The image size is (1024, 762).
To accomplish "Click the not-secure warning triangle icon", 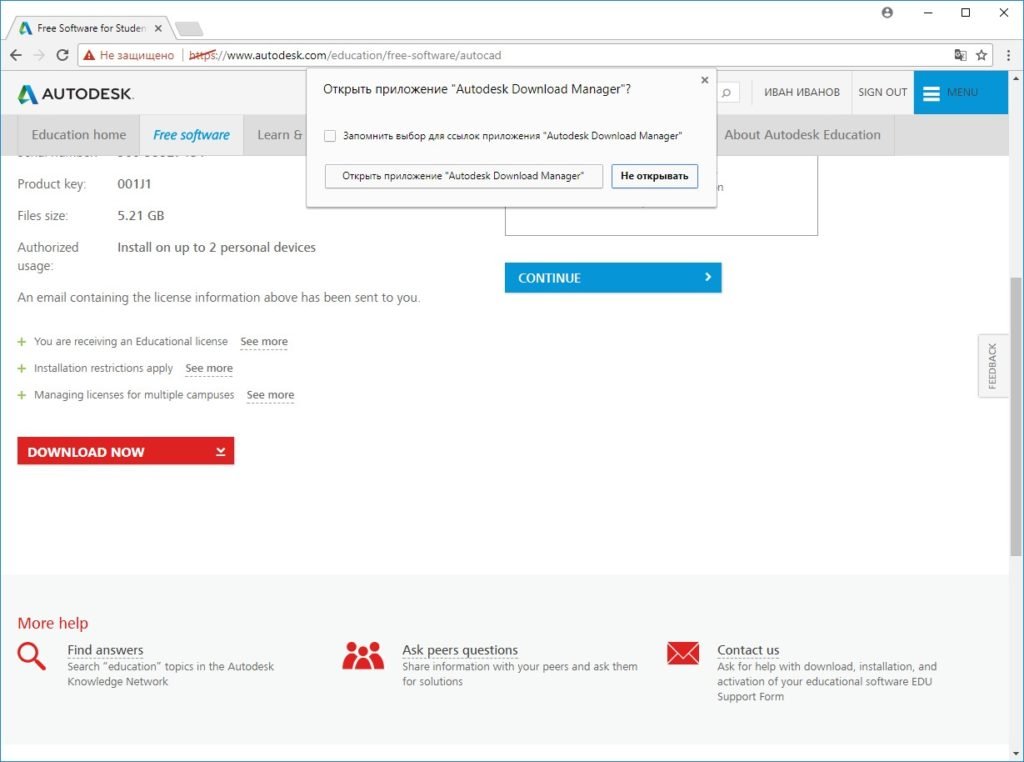I will [89, 56].
